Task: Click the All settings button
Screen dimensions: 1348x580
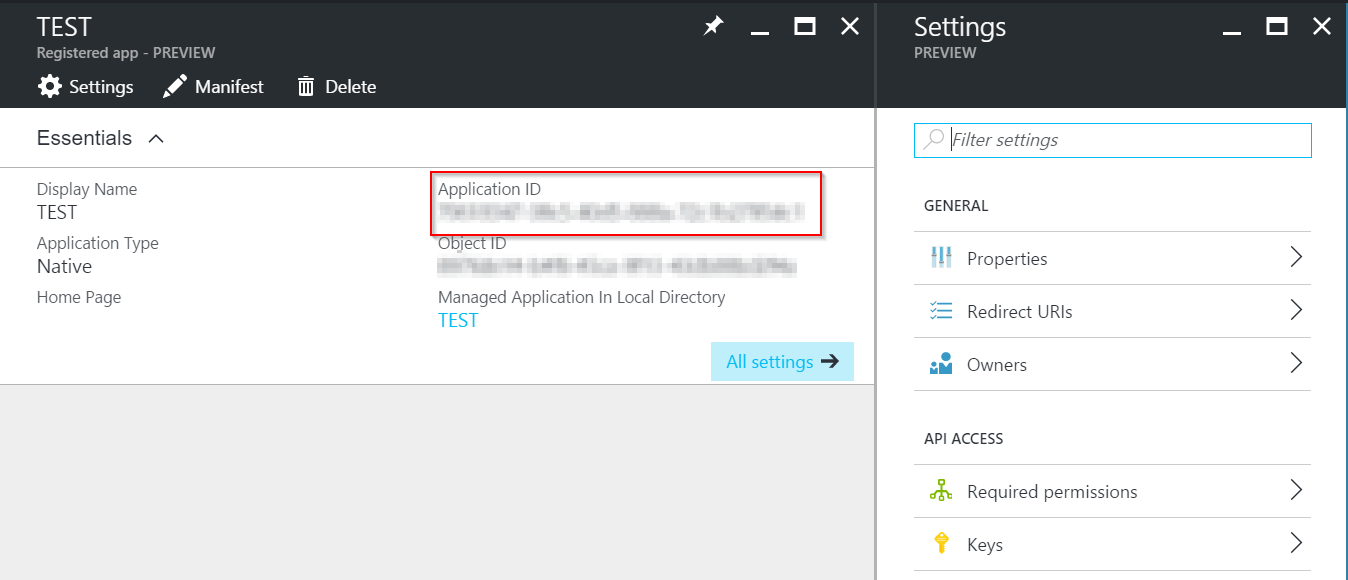Action: pos(782,361)
